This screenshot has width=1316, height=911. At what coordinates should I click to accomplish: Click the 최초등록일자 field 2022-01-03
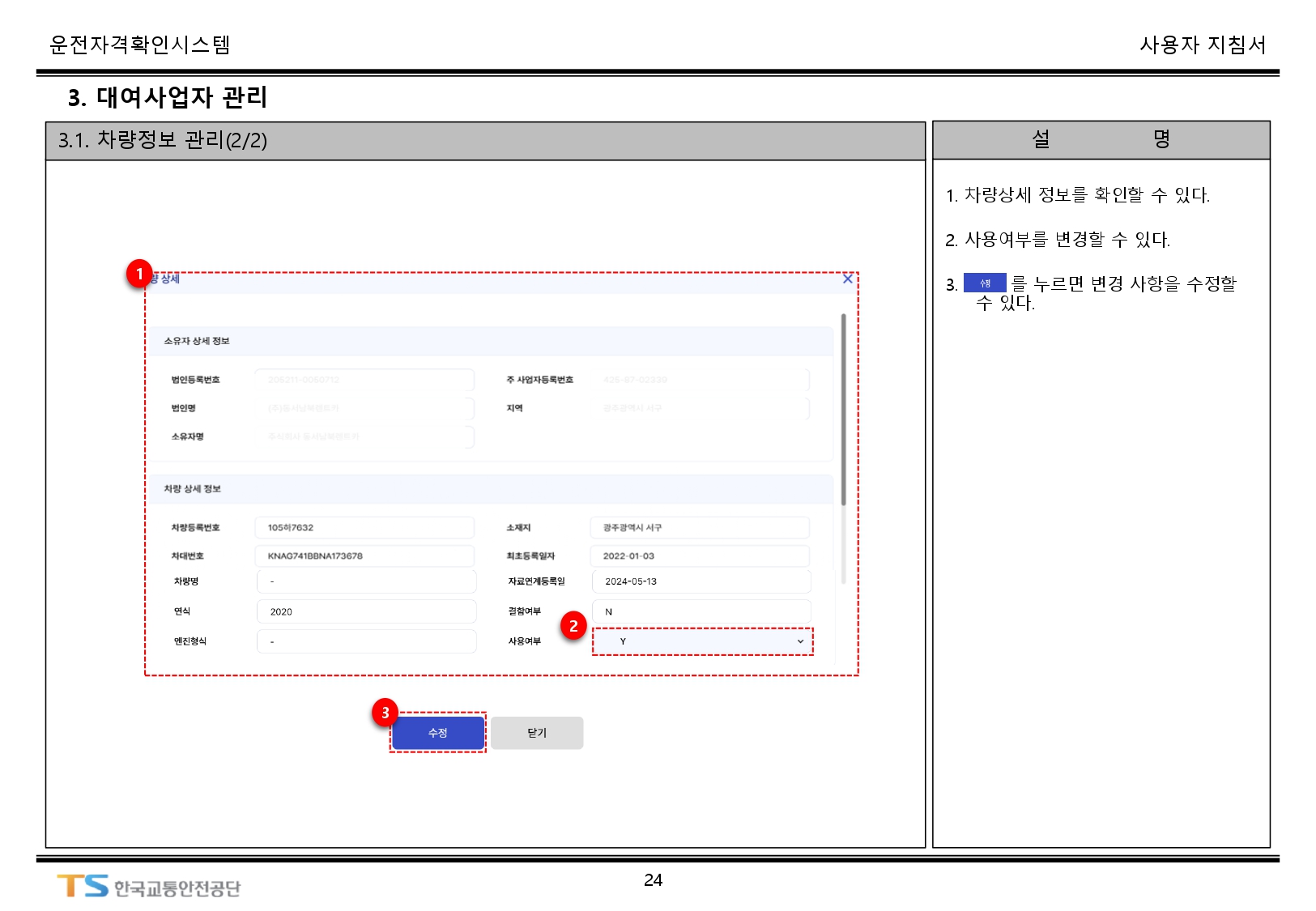[700, 556]
